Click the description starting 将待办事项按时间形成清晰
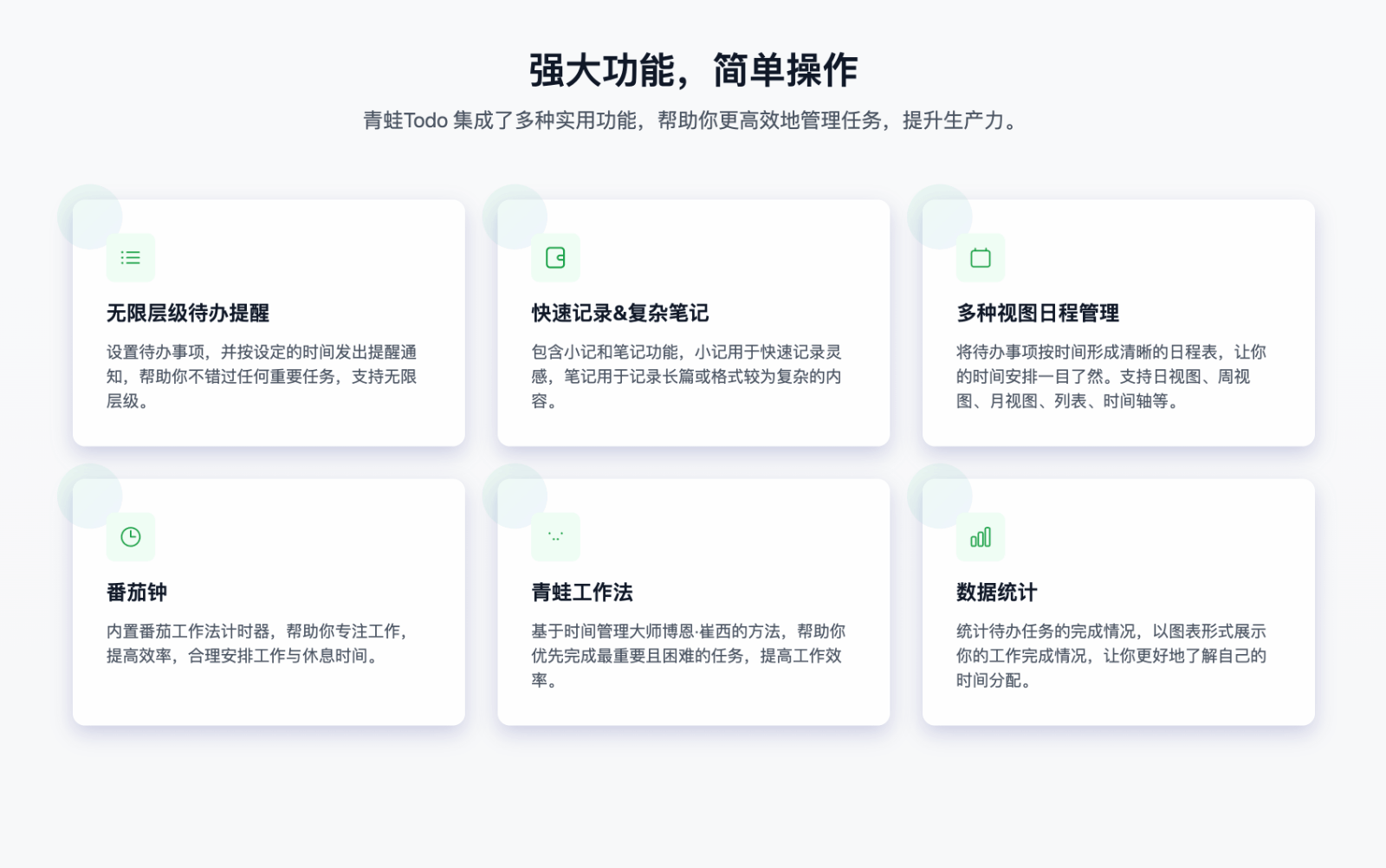Viewport: 1386px width, 868px height. tap(1111, 376)
